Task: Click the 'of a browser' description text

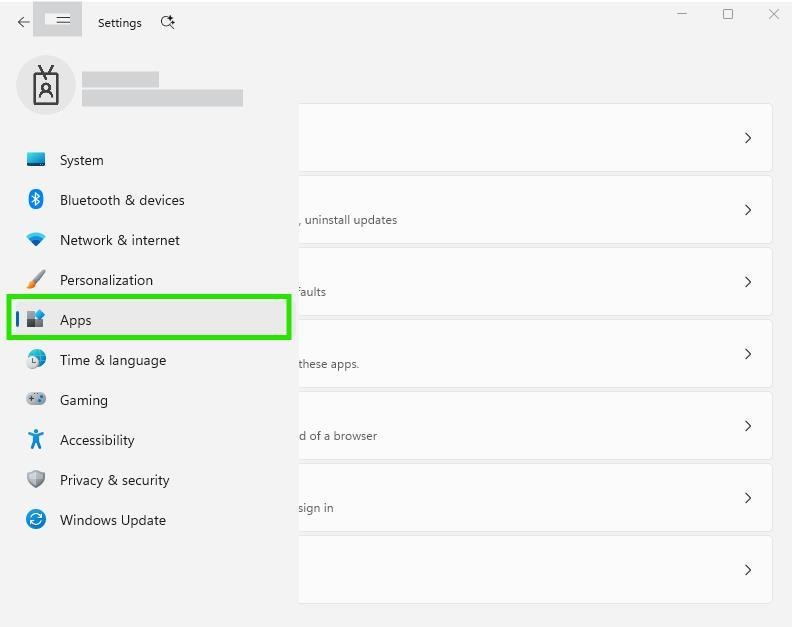Action: coord(343,436)
